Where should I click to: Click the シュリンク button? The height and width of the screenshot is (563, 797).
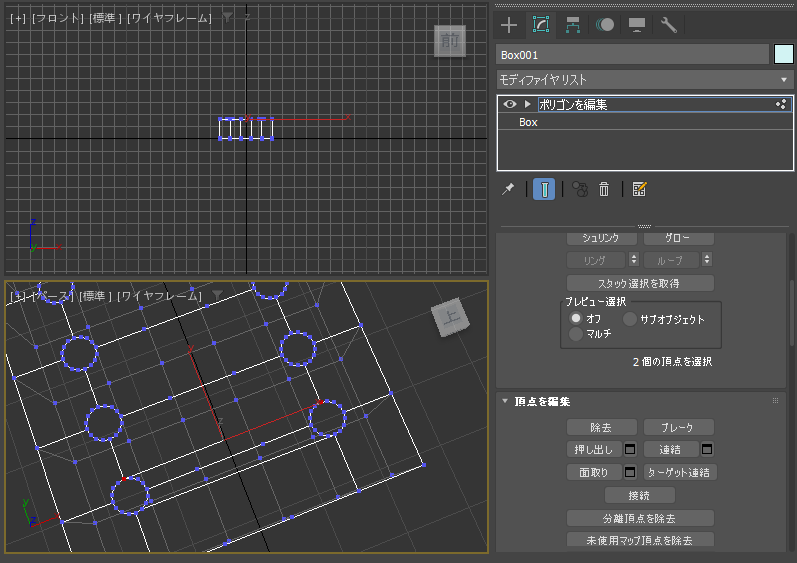click(x=601, y=238)
